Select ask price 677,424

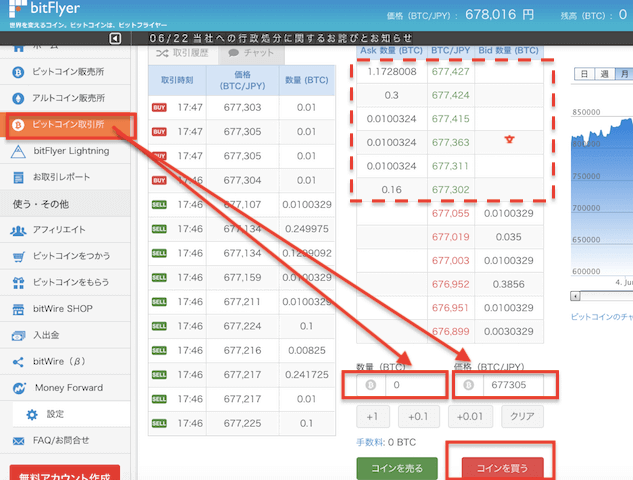pyautogui.click(x=451, y=95)
